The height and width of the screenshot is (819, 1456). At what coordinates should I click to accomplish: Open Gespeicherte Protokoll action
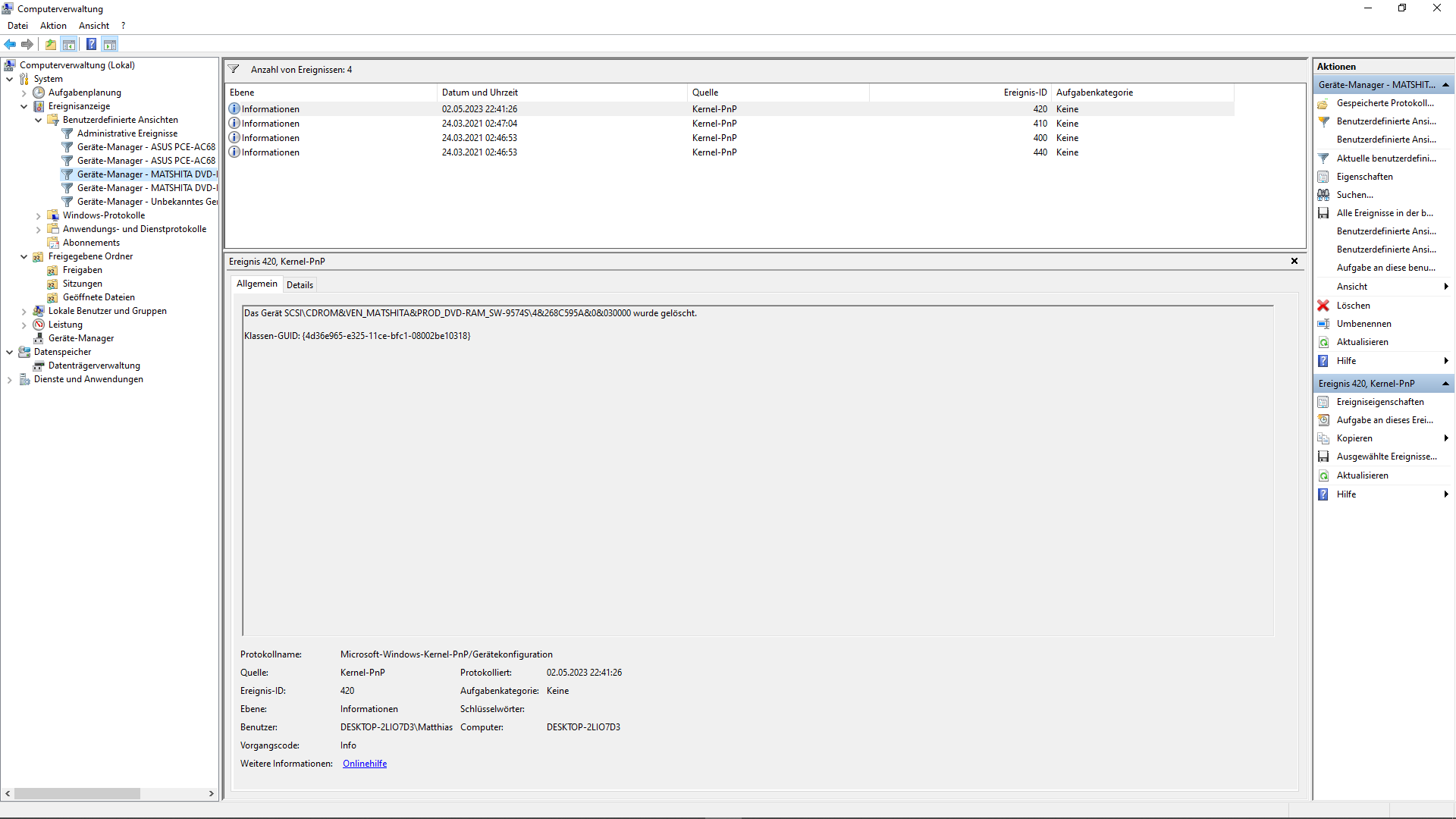1385,103
